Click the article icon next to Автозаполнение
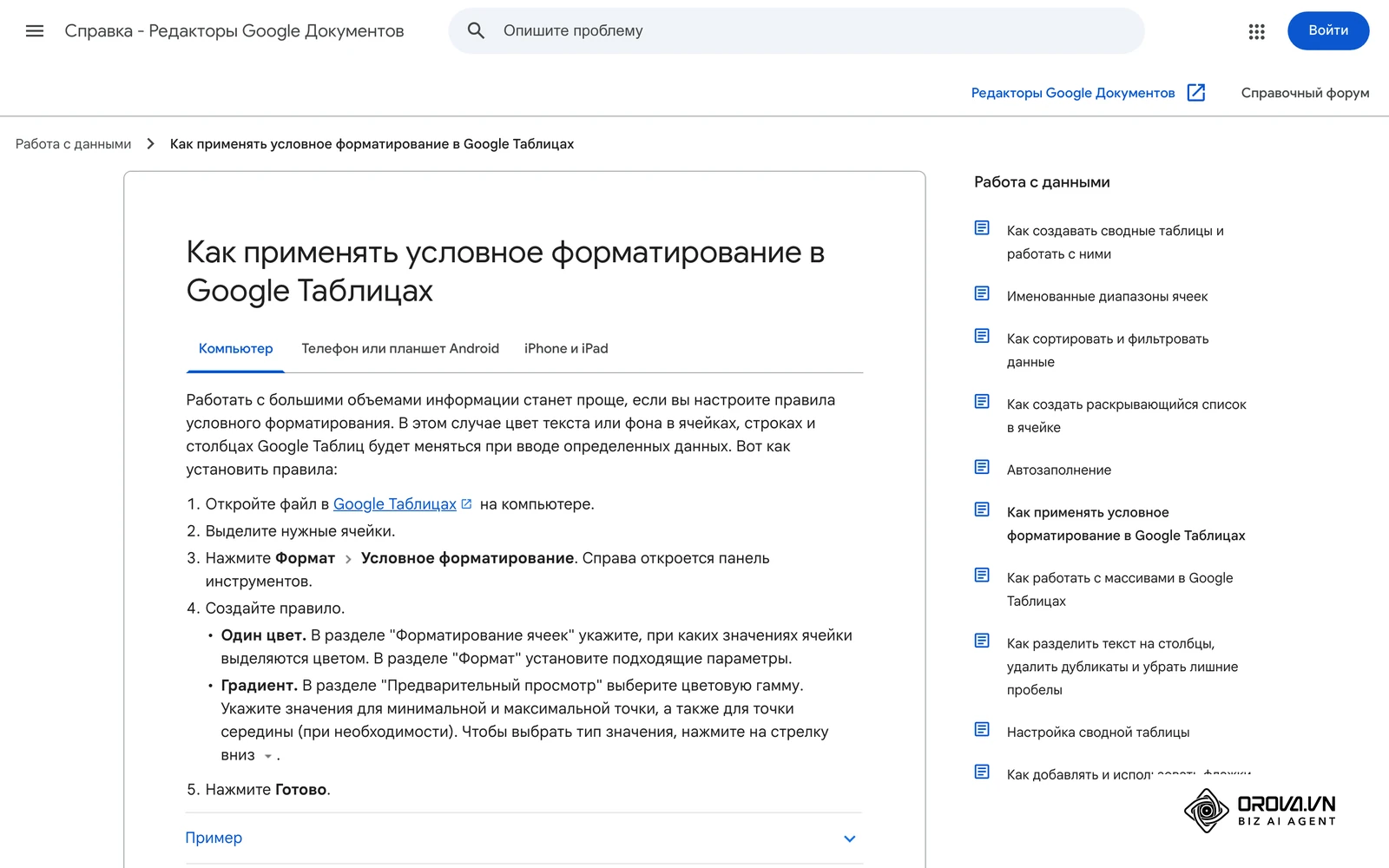This screenshot has width=1389, height=868. coord(982,467)
